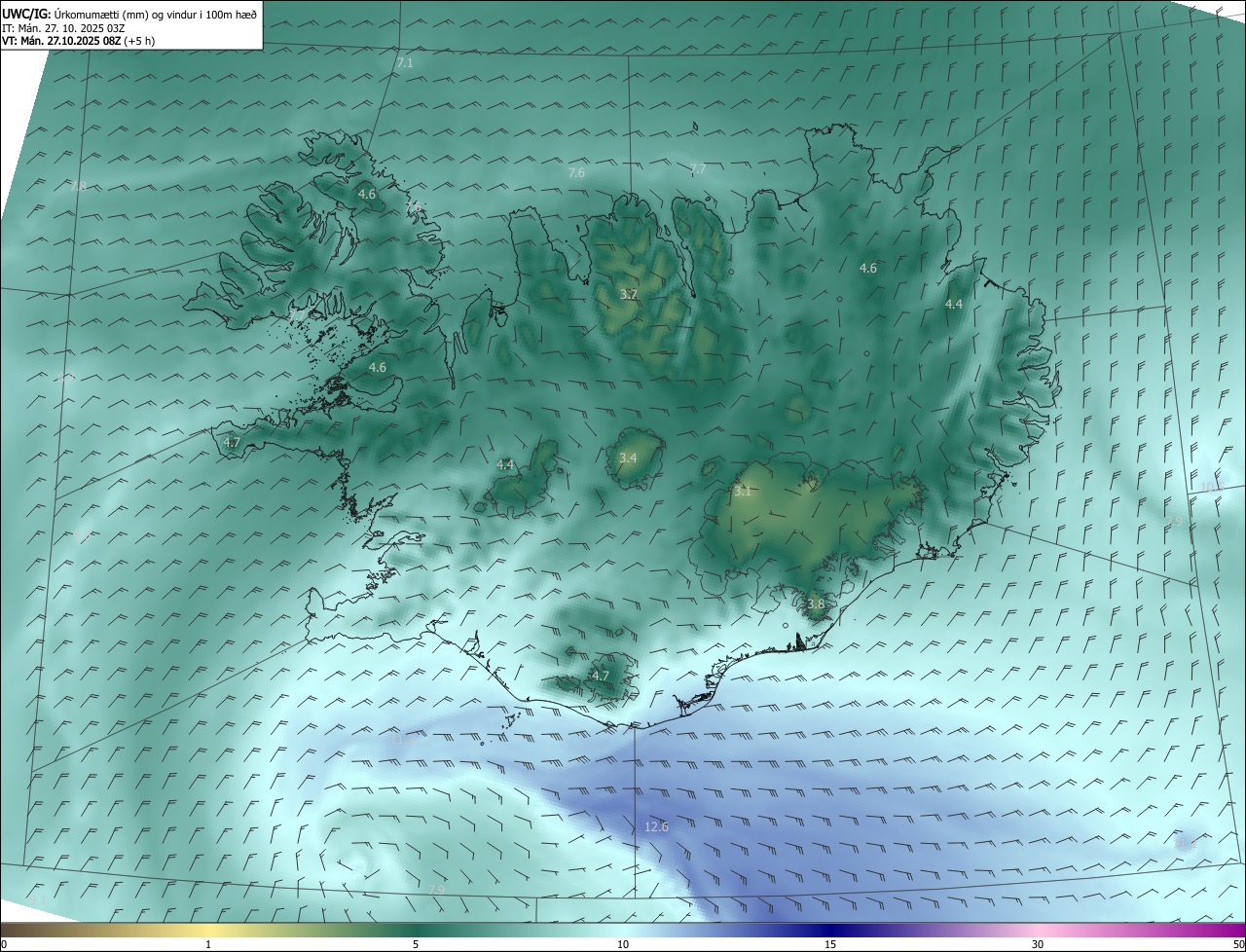Screen dimensions: 1246x952
Task: Click the 3.7 value label
Action: (629, 294)
